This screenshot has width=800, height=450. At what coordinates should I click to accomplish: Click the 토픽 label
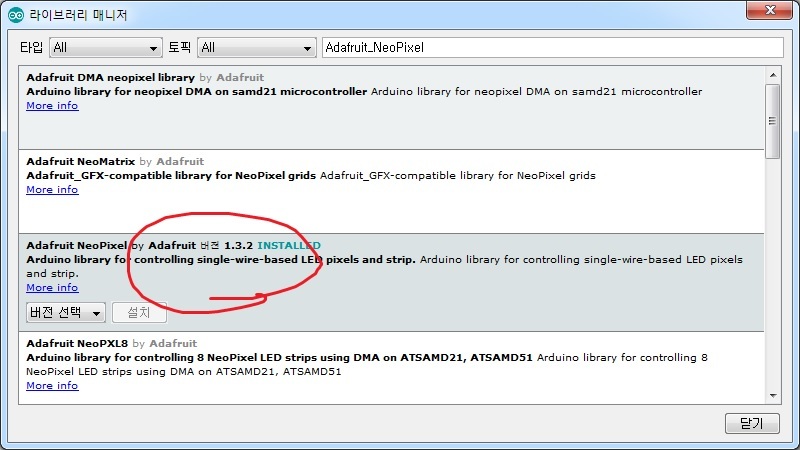tap(180, 47)
